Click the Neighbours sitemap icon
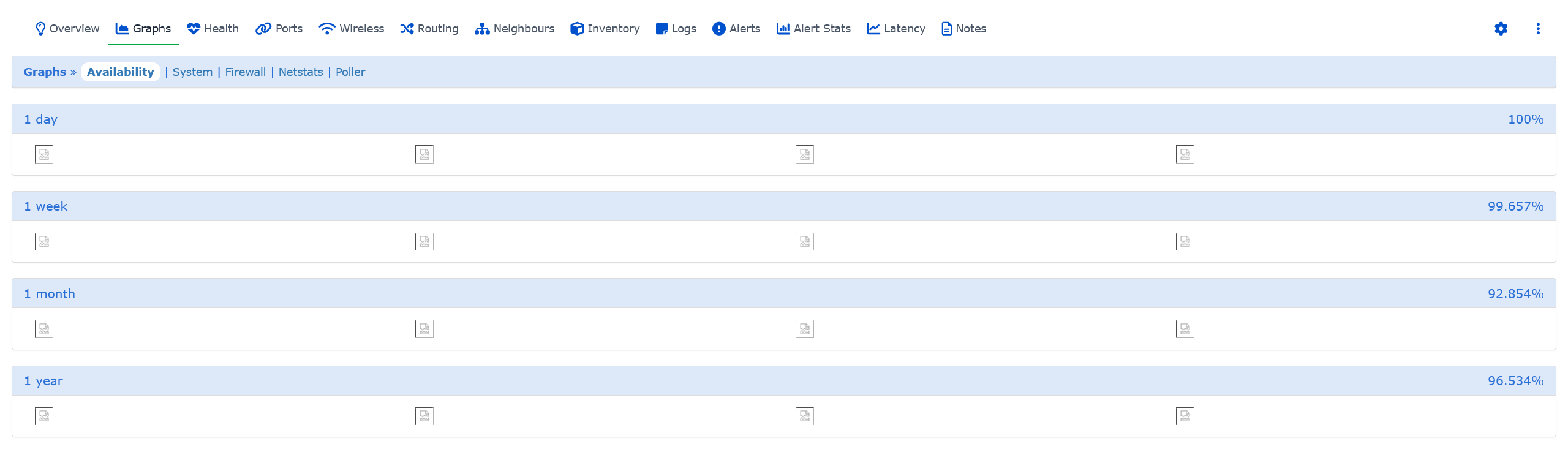The width and height of the screenshot is (1568, 452). pyautogui.click(x=482, y=29)
